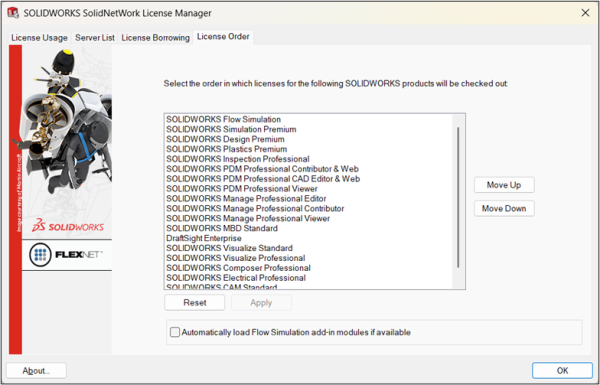The height and width of the screenshot is (385, 600).
Task: Open the Server List tab
Action: pyautogui.click(x=95, y=38)
